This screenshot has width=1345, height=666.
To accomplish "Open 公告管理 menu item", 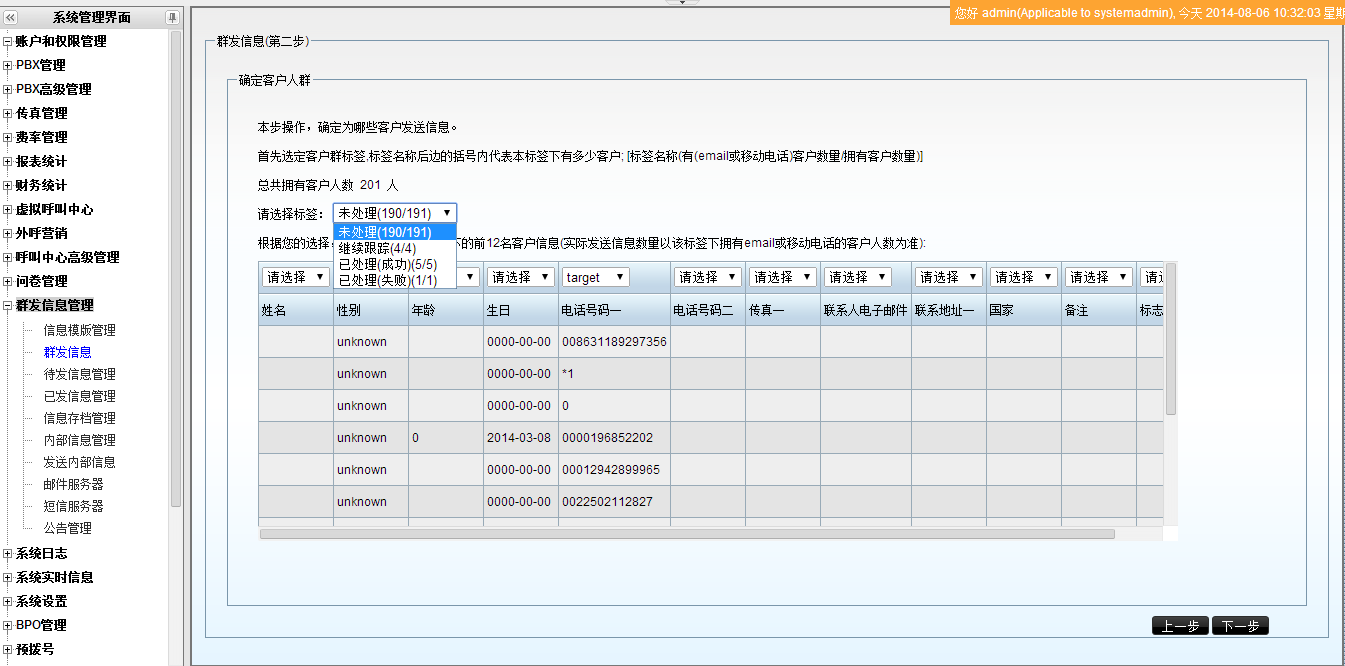I will pos(67,528).
